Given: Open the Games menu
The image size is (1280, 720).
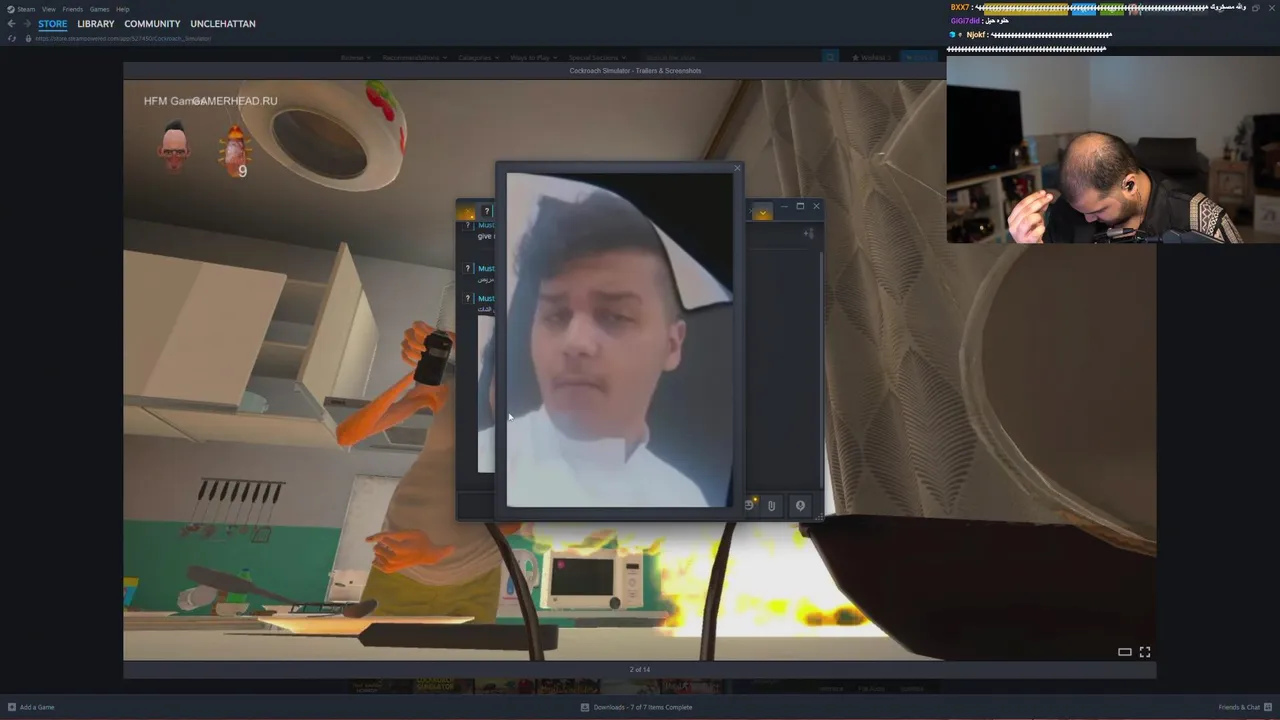Looking at the screenshot, I should click(99, 9).
